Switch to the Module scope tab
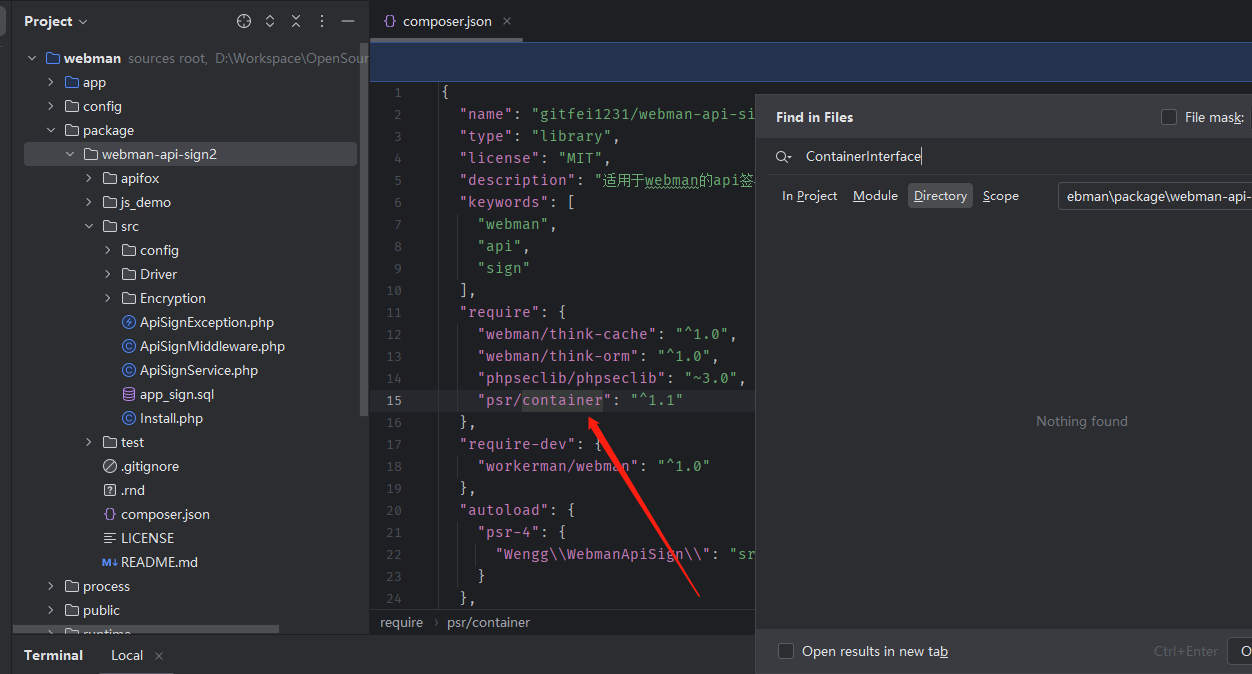Viewport: 1252px width, 674px height. tap(875, 196)
